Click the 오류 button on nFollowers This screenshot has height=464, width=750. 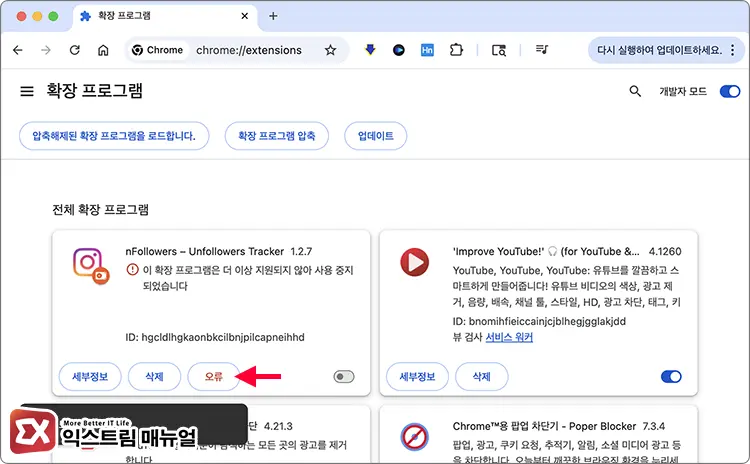(x=214, y=377)
